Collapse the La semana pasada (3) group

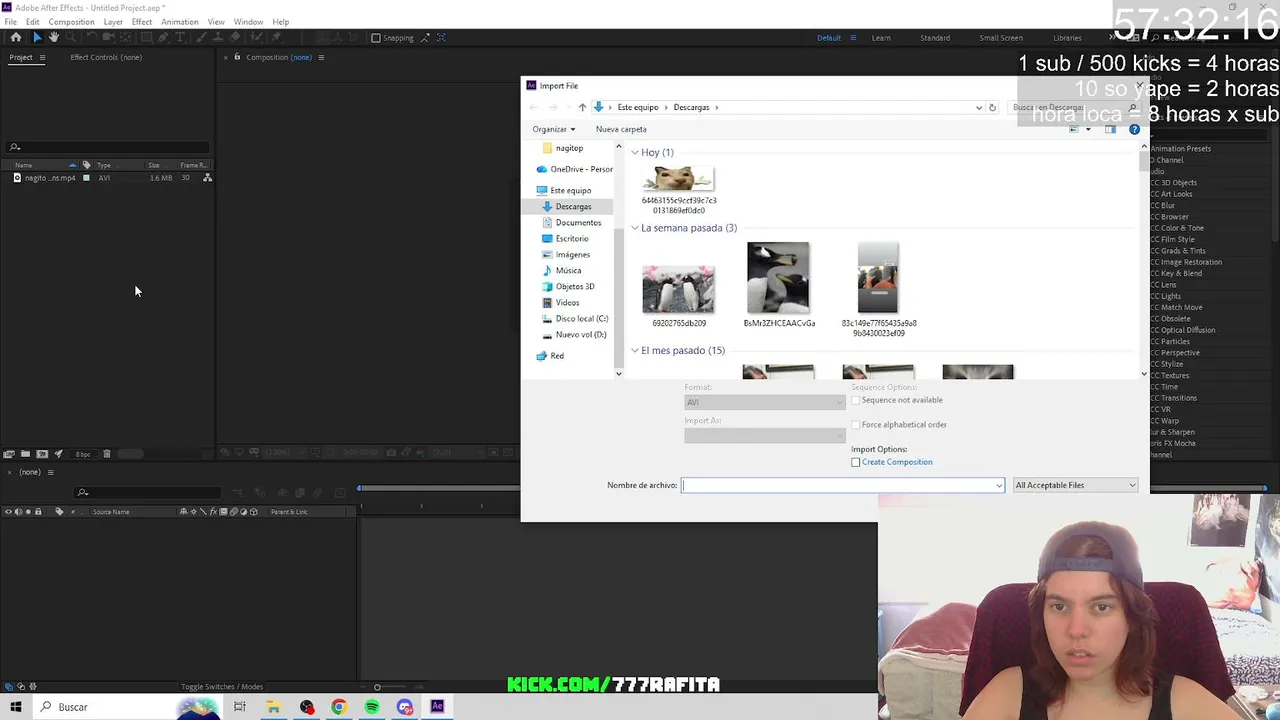[634, 228]
